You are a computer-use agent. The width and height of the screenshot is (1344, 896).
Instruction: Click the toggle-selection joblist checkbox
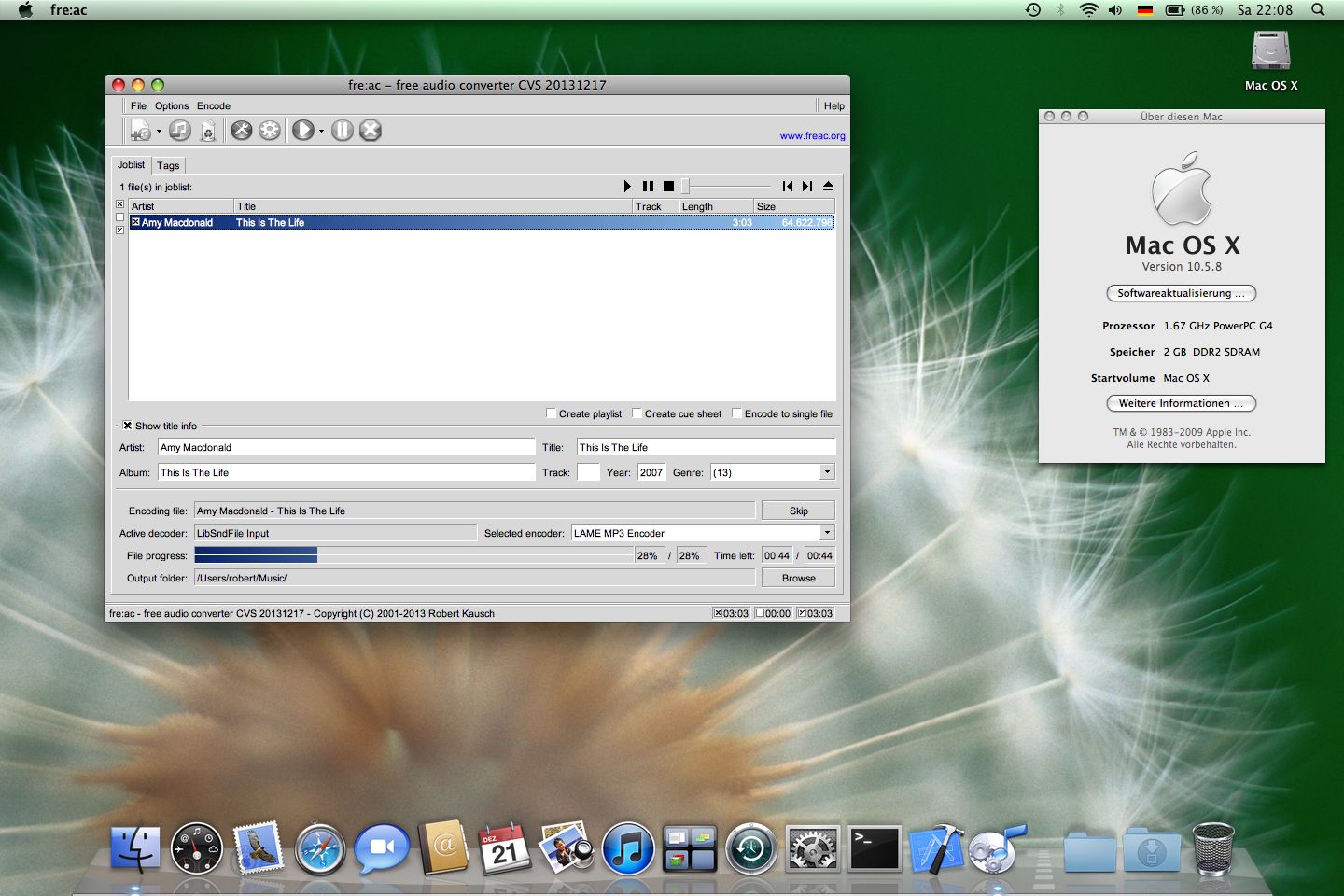pyautogui.click(x=119, y=230)
